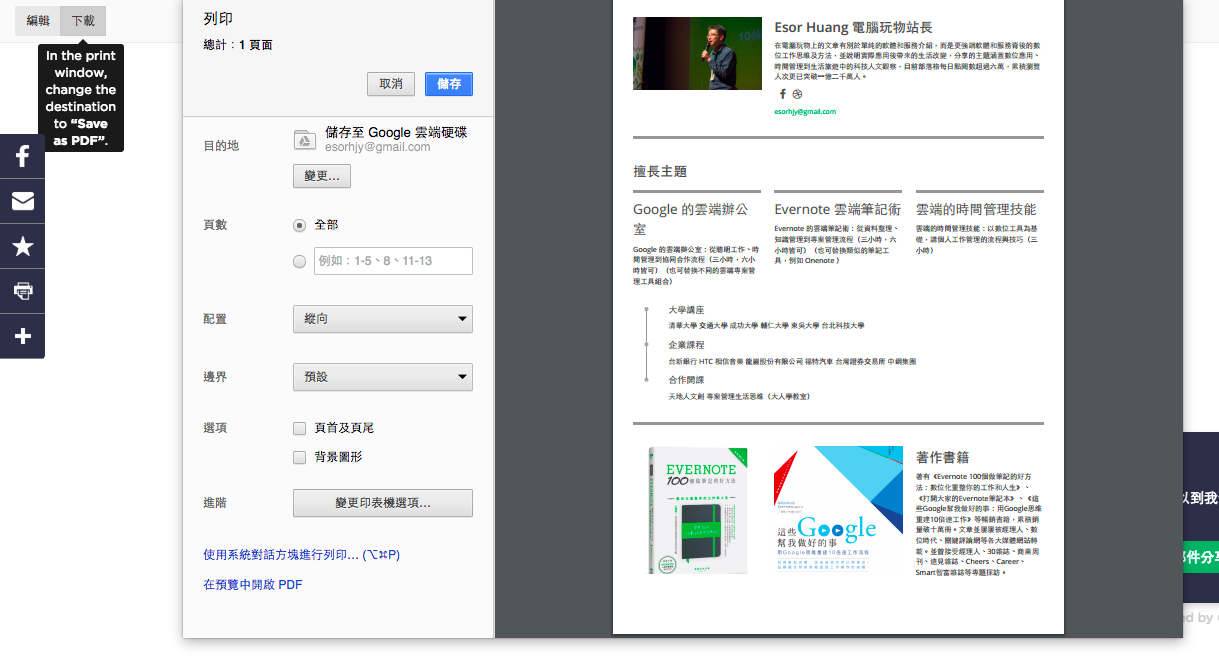Click the printer icon in sidebar
Image resolution: width=1219 pixels, height=662 pixels.
tap(22, 291)
